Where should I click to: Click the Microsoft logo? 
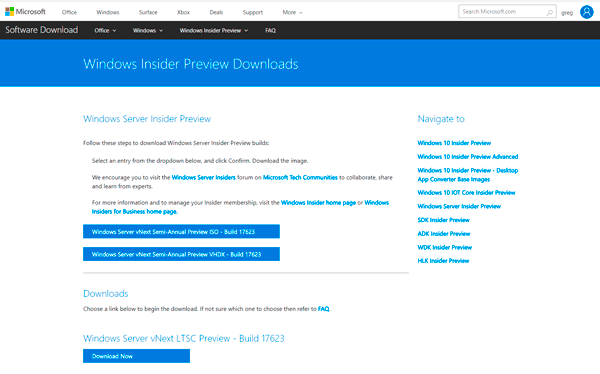(25, 12)
